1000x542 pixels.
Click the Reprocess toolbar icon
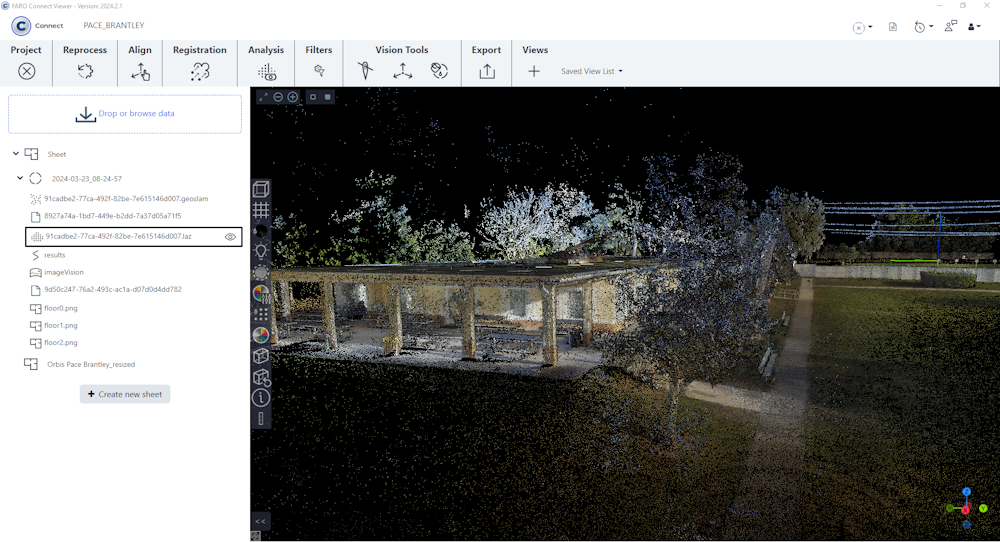85,71
